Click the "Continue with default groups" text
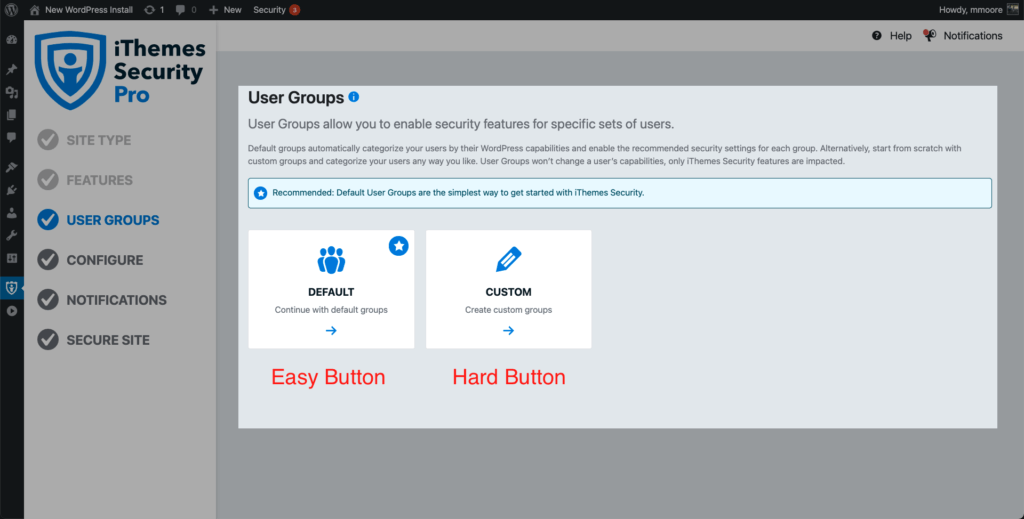Viewport: 1024px width, 519px height. (x=331, y=310)
